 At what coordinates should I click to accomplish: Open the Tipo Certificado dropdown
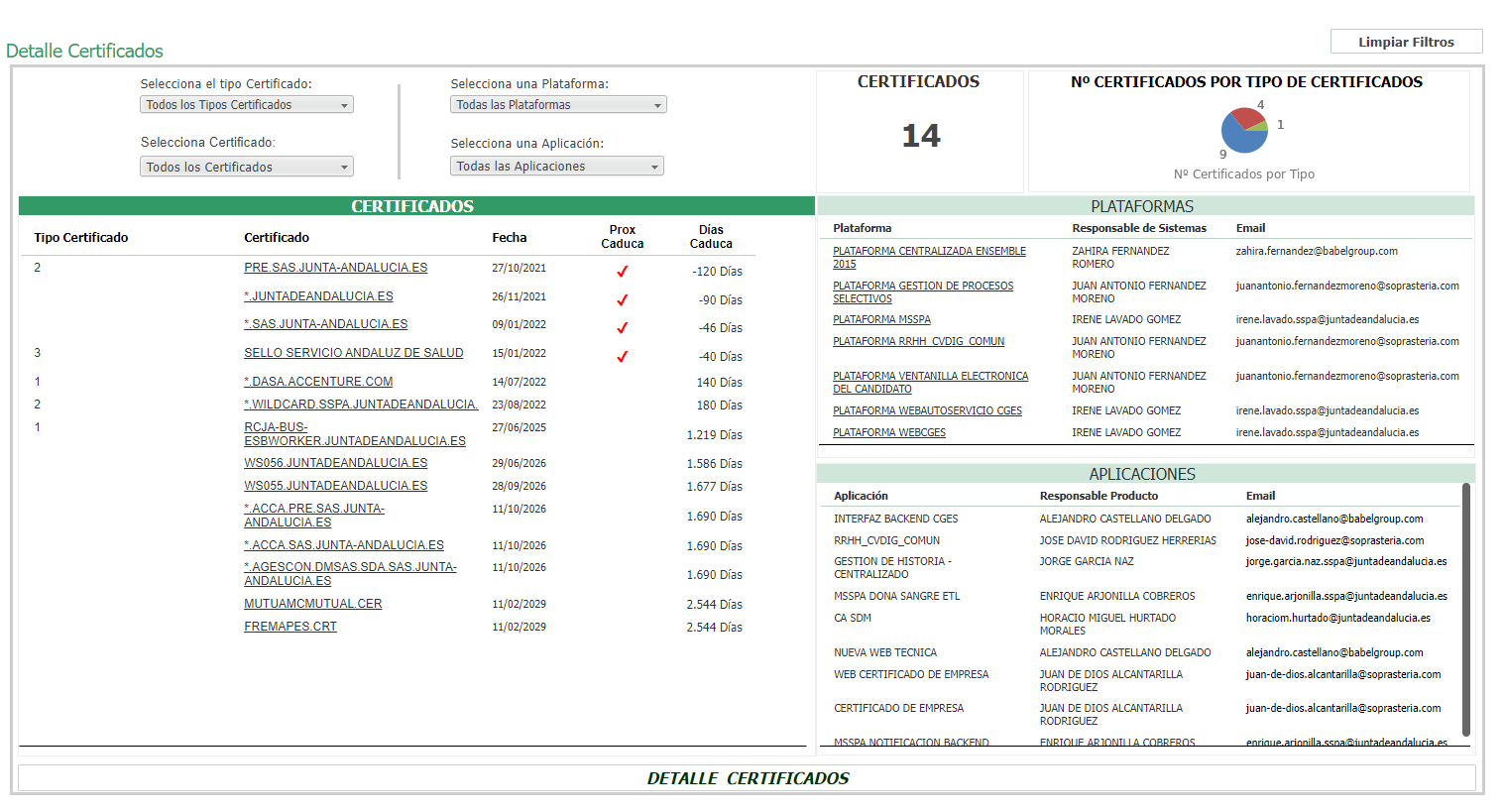[x=247, y=104]
